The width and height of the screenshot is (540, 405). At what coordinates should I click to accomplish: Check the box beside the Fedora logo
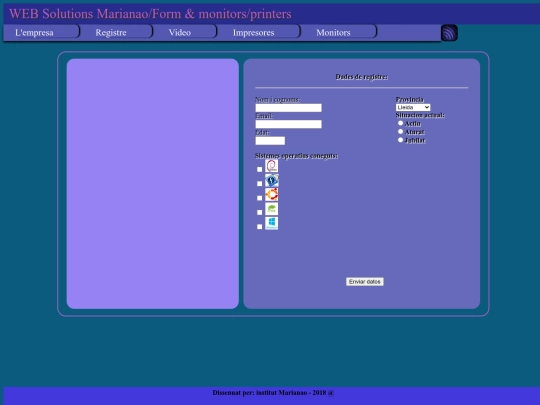[260, 184]
